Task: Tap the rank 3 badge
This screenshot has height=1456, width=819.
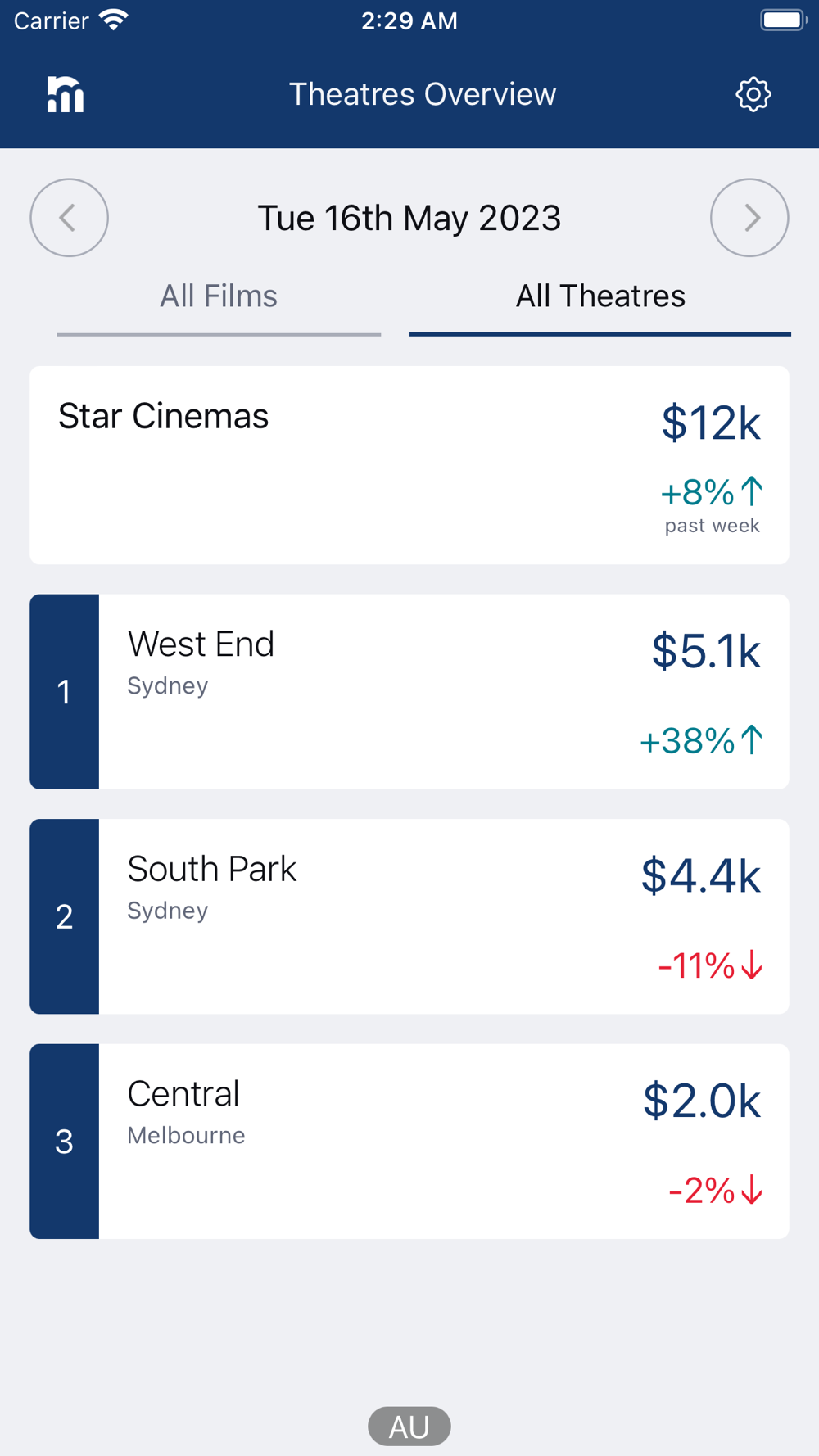Action: tap(65, 1142)
